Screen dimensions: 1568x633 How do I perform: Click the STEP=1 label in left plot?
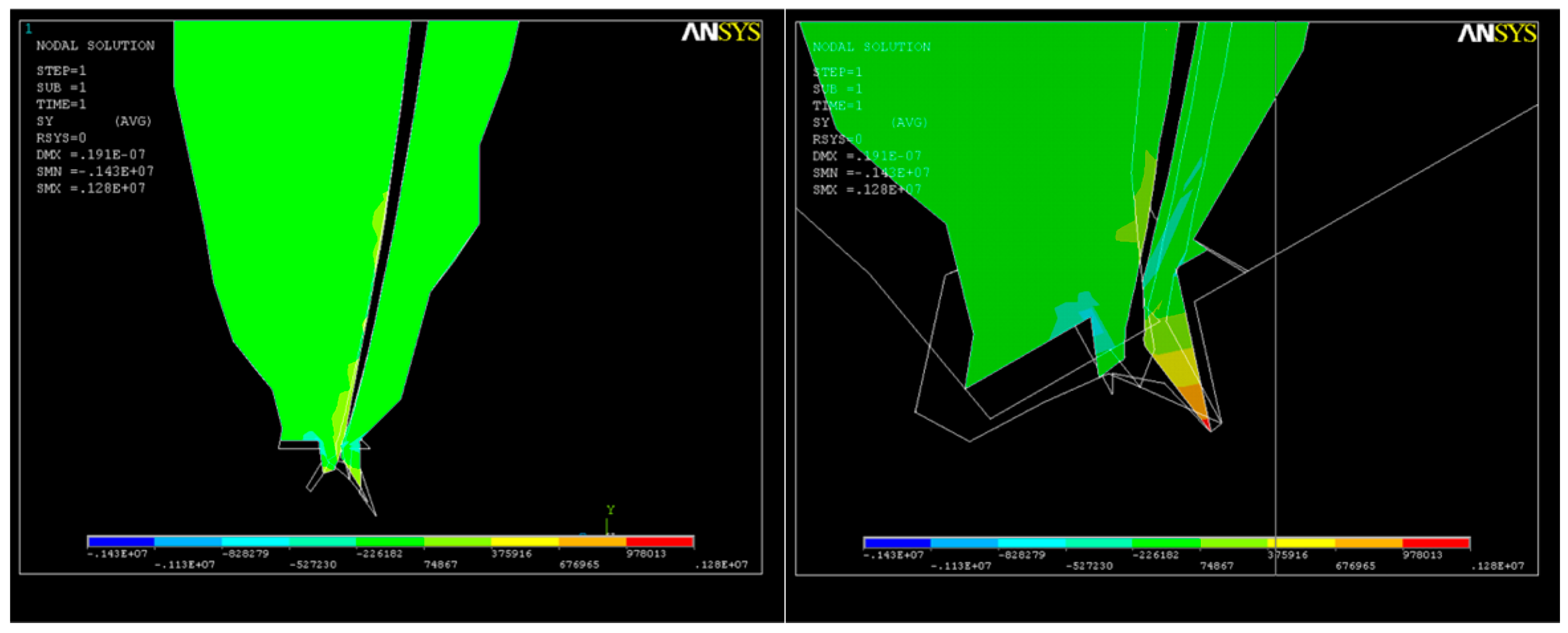point(61,70)
